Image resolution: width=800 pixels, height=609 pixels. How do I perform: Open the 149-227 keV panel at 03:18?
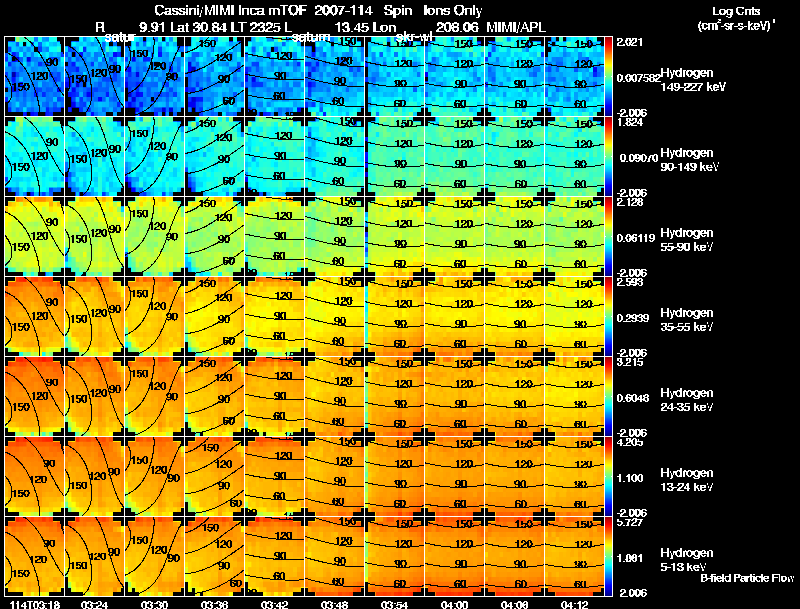click(x=35, y=77)
